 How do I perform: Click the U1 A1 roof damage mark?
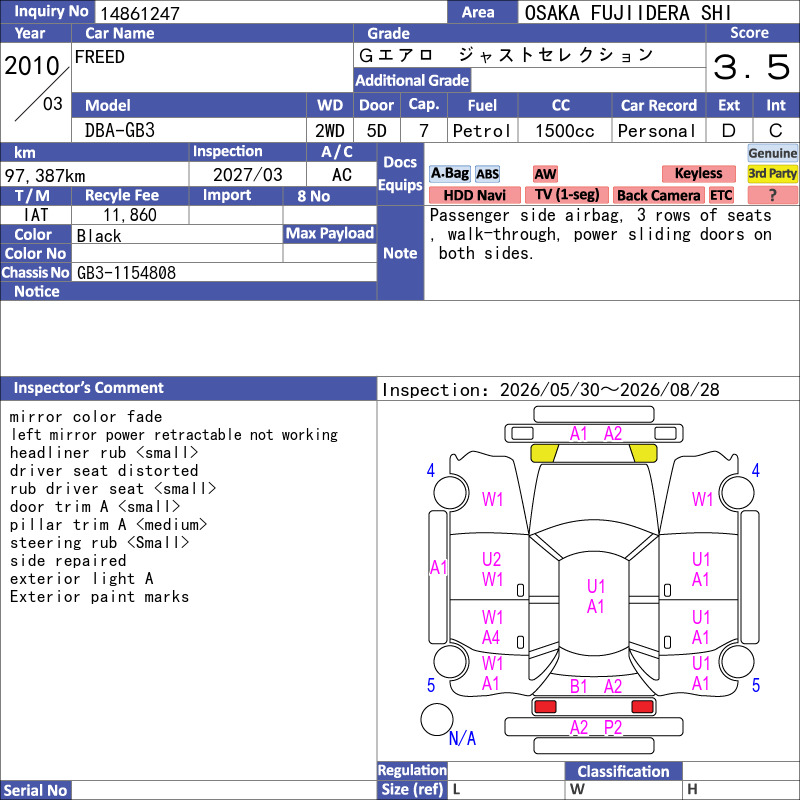595,596
